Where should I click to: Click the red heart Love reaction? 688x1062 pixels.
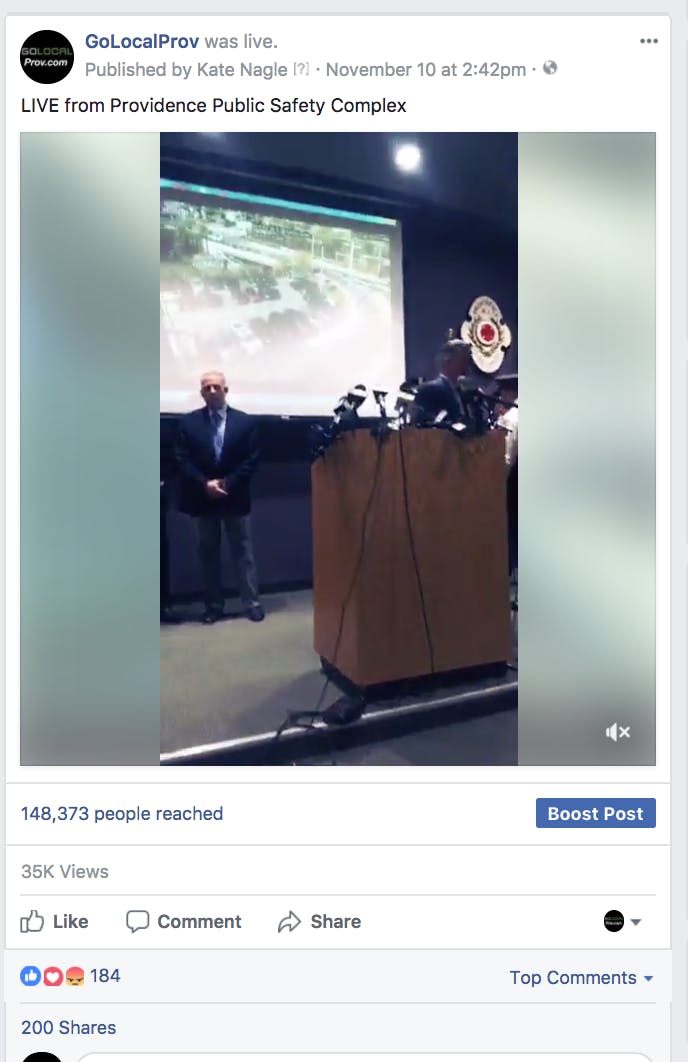(53, 976)
